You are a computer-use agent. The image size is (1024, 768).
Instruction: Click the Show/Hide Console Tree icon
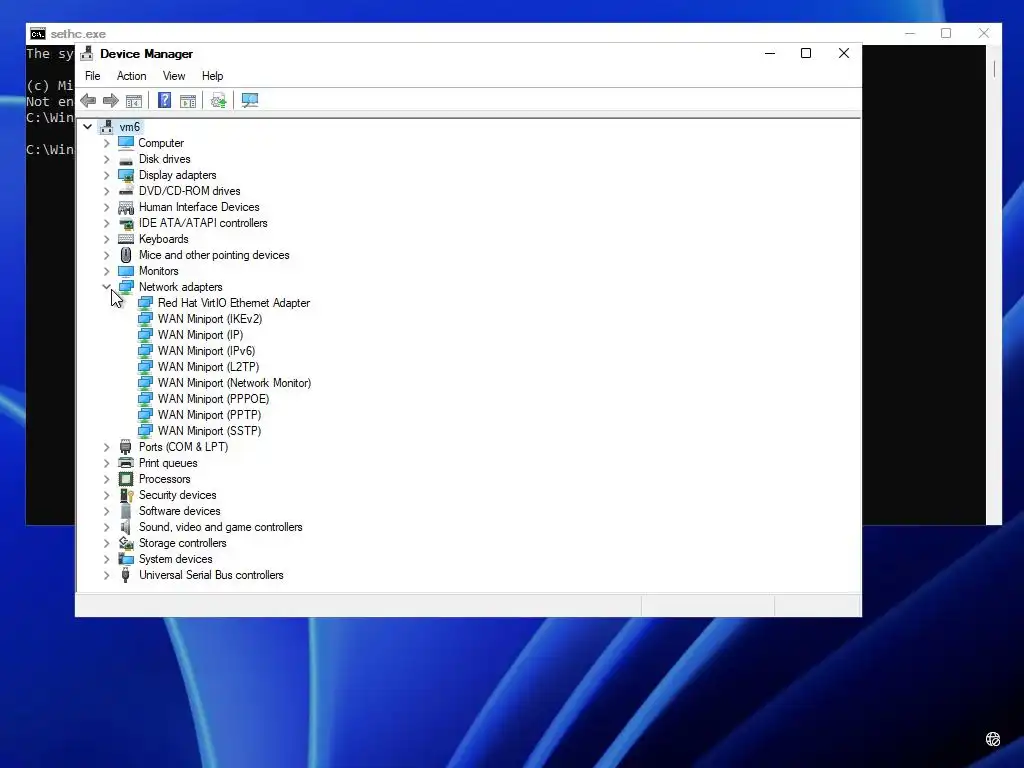pos(134,101)
